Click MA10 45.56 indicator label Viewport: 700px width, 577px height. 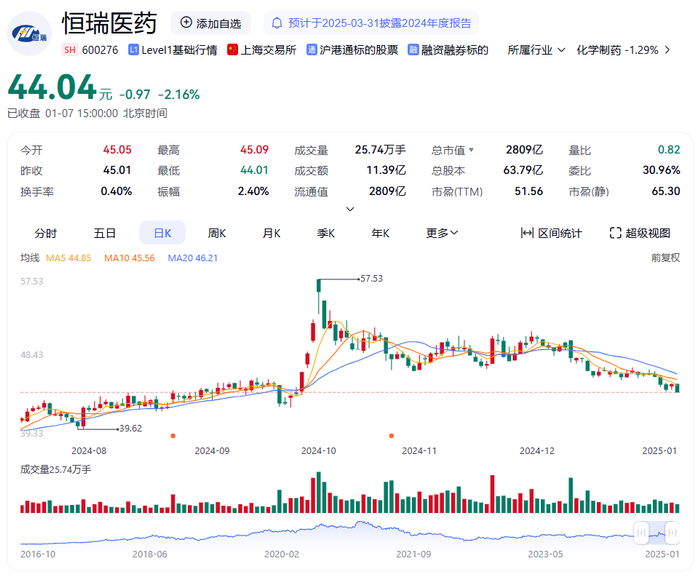(x=129, y=258)
